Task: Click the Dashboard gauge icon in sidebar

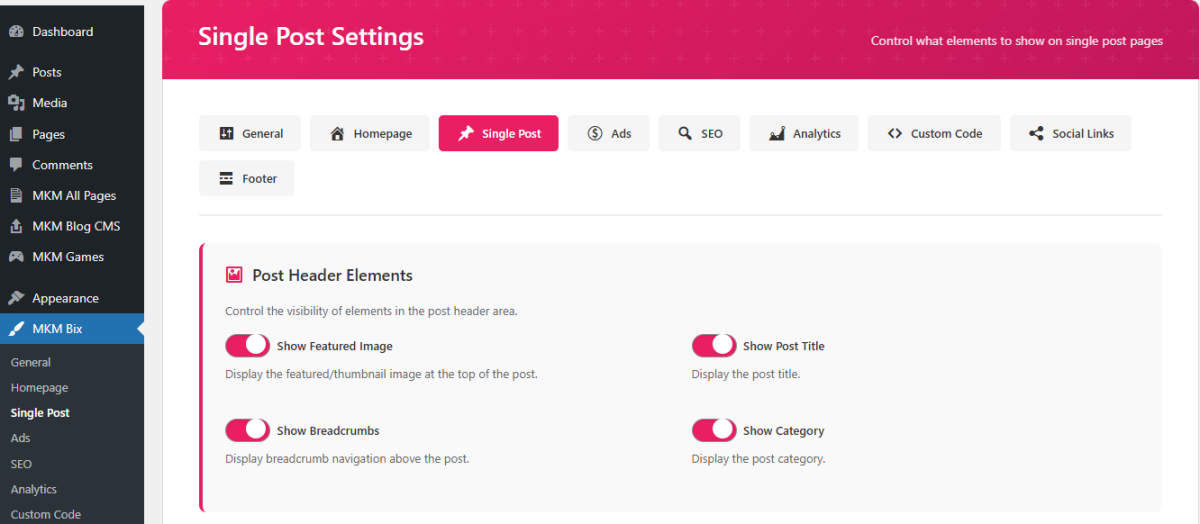Action: tap(16, 32)
